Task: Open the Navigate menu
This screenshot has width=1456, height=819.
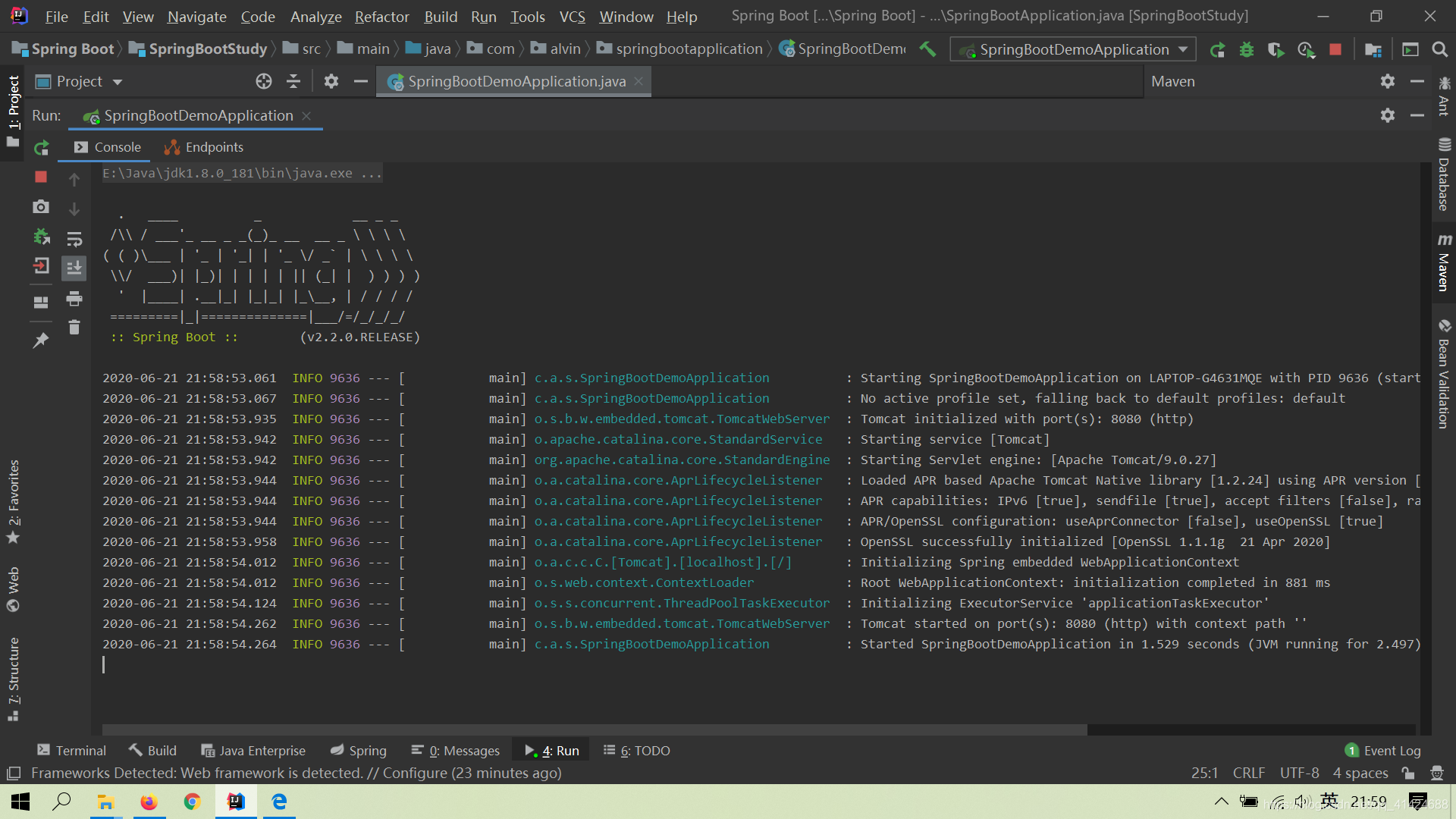Action: (196, 16)
